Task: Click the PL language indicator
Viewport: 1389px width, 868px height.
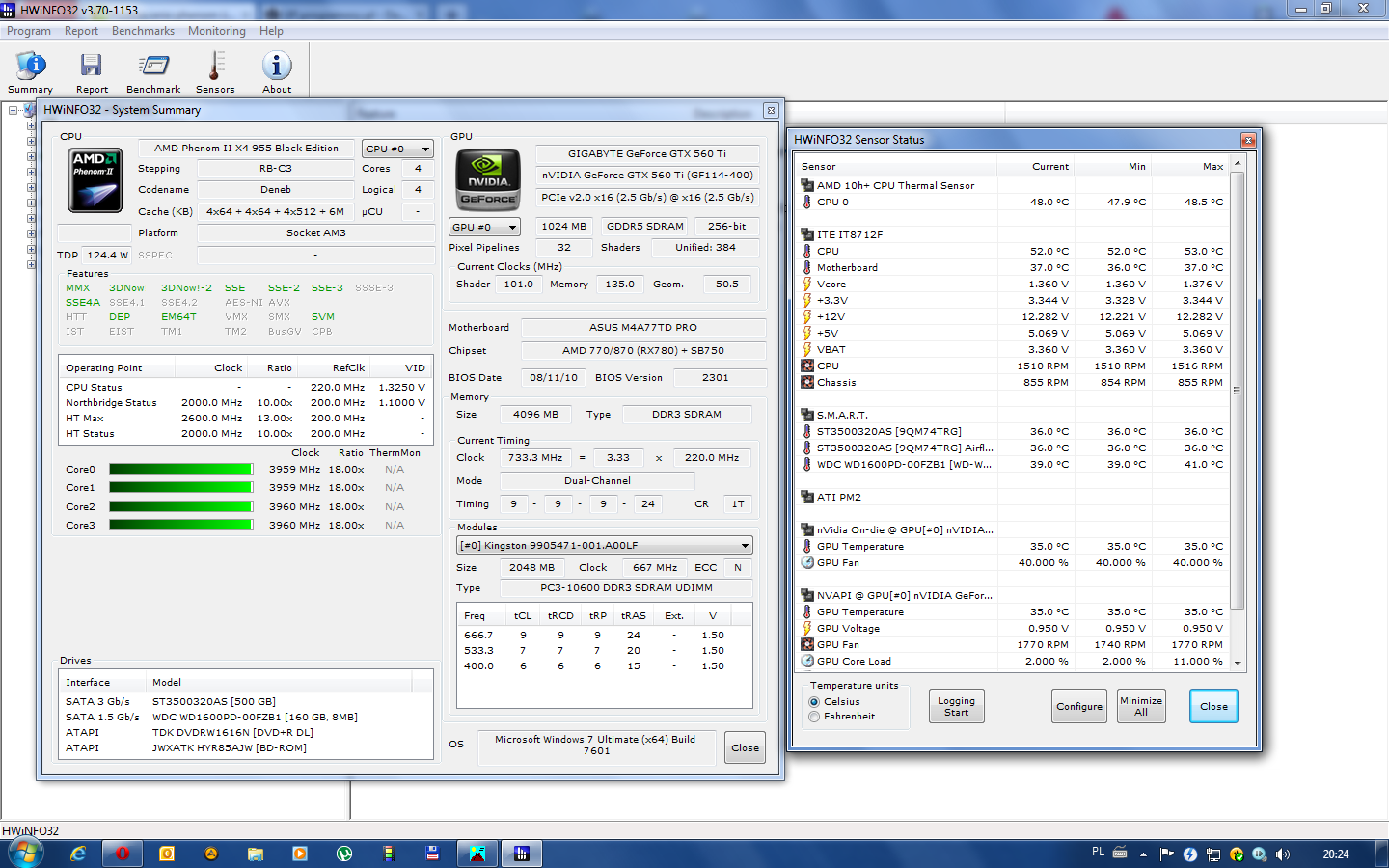Action: click(x=1098, y=853)
